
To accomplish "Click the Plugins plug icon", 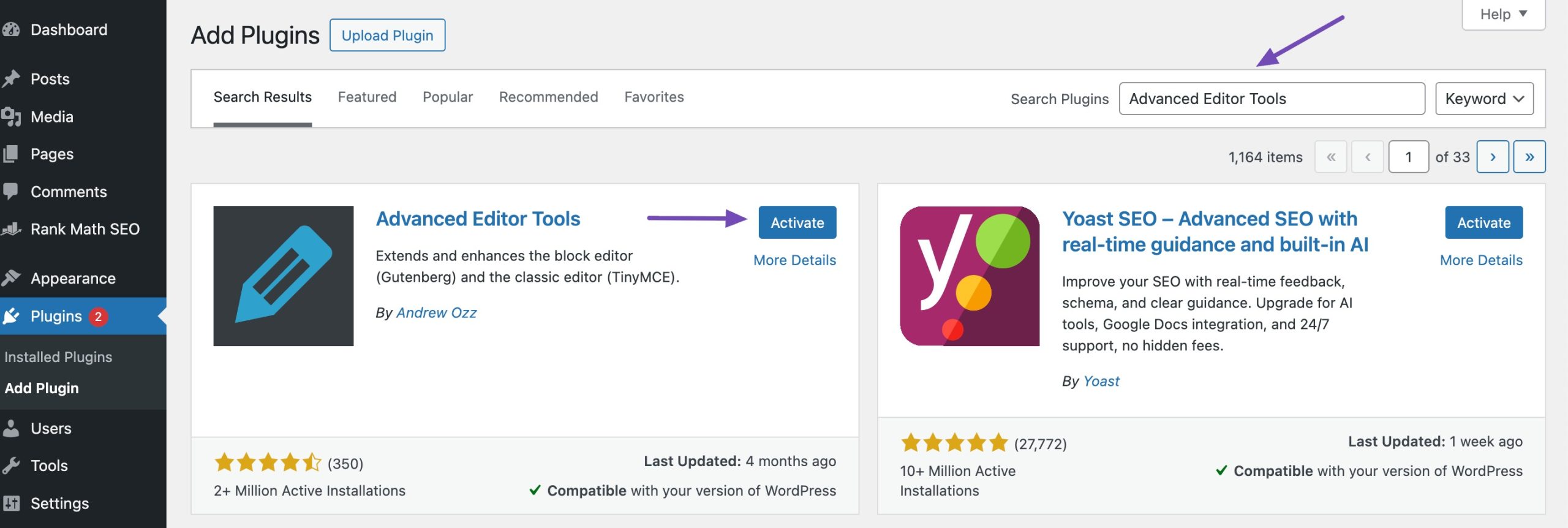I will coord(11,316).
